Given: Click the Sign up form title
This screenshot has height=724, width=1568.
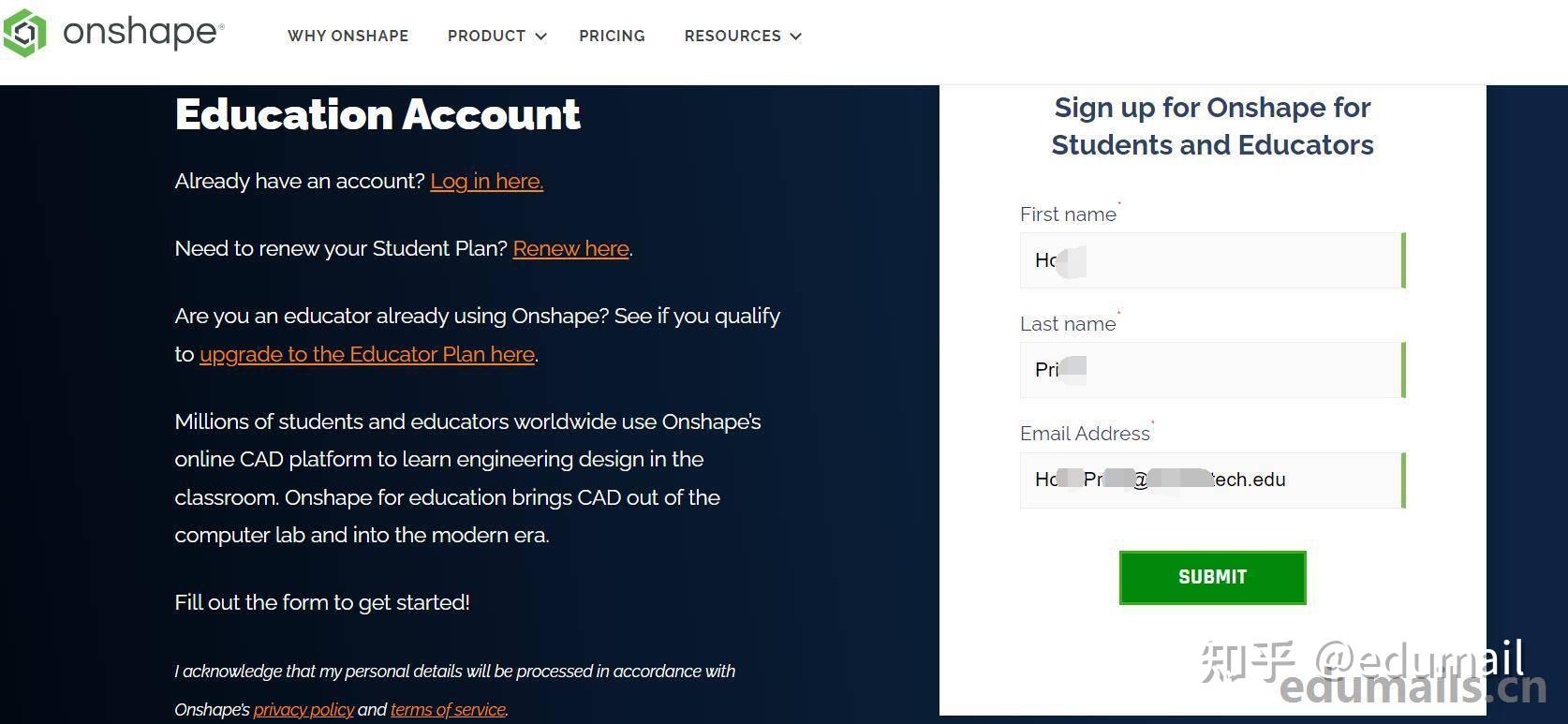Looking at the screenshot, I should click(1212, 126).
